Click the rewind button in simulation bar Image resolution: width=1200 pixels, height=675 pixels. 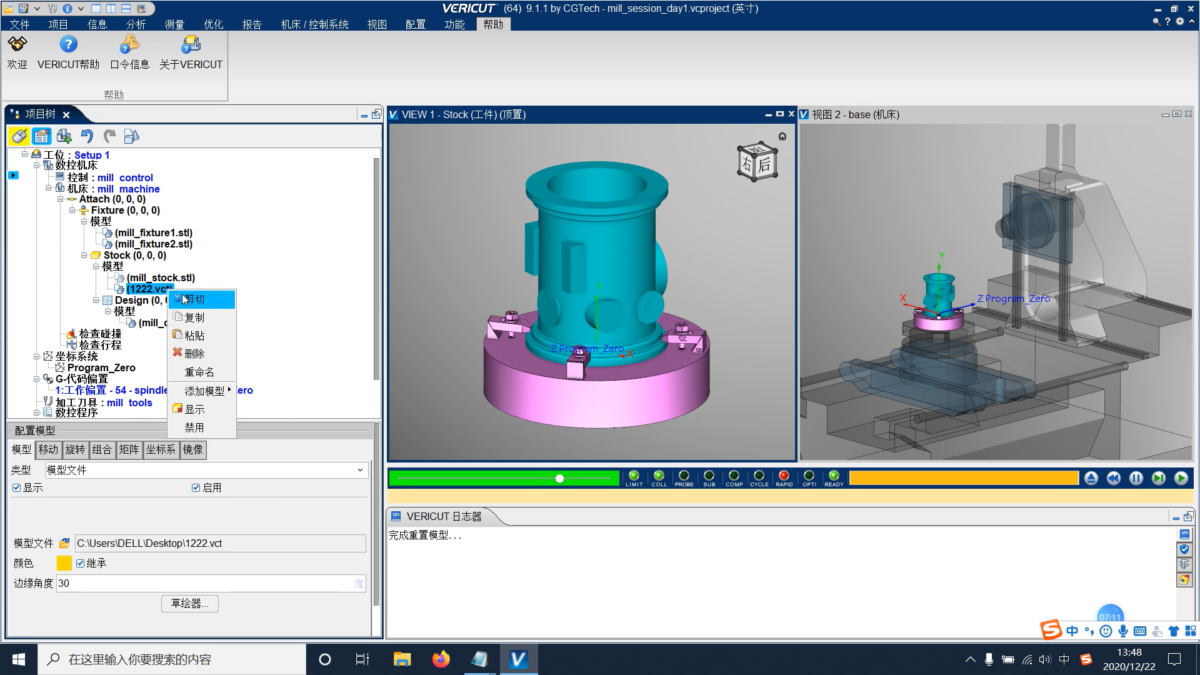pos(1113,478)
